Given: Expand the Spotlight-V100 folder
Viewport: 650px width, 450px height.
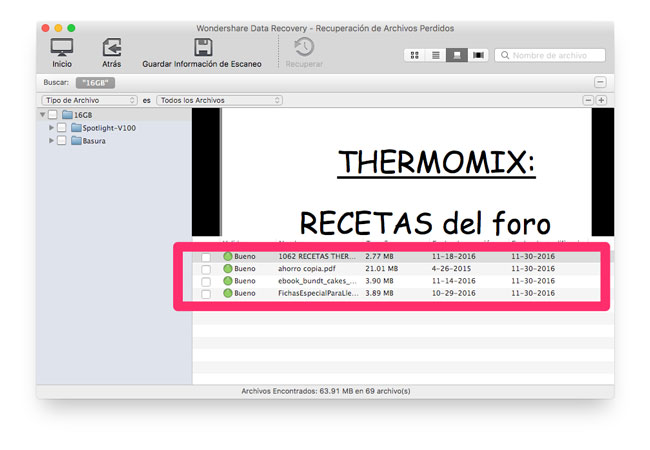Looking at the screenshot, I should click(51, 128).
